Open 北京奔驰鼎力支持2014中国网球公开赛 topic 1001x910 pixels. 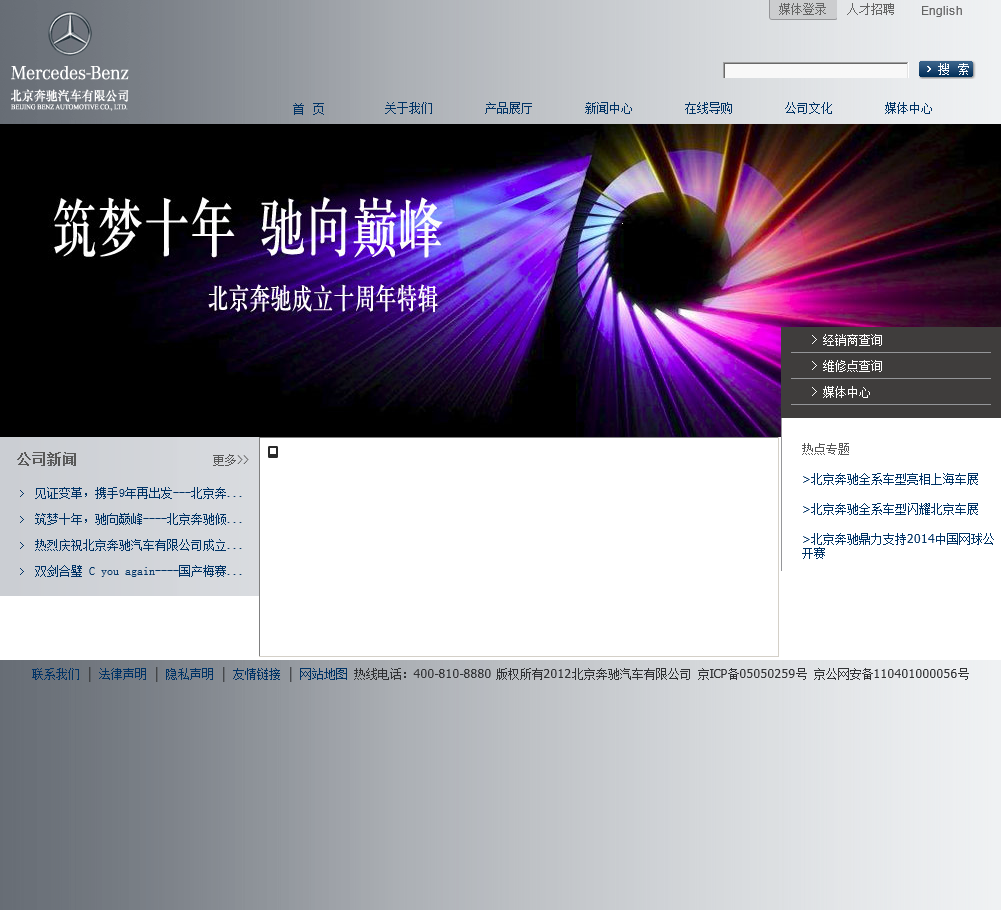898,546
